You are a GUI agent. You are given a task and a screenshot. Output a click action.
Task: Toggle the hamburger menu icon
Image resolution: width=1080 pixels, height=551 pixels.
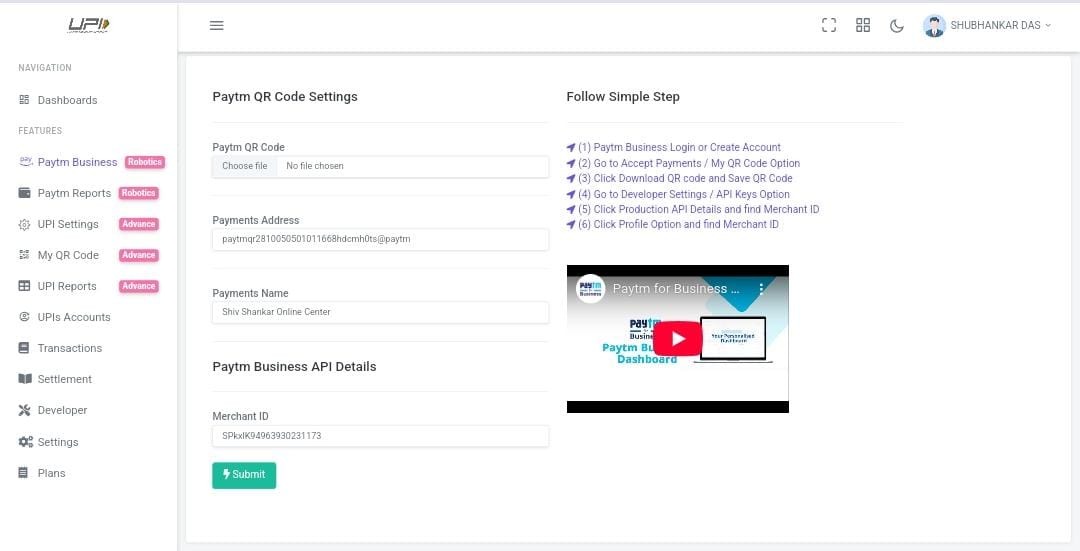click(x=216, y=25)
